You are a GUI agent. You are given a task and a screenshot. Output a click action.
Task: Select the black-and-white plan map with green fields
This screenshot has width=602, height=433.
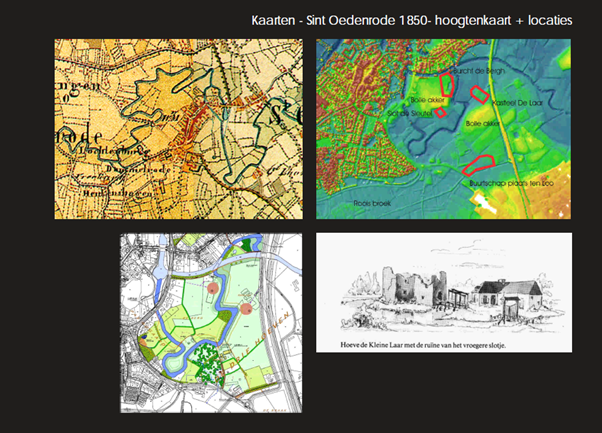211,323
